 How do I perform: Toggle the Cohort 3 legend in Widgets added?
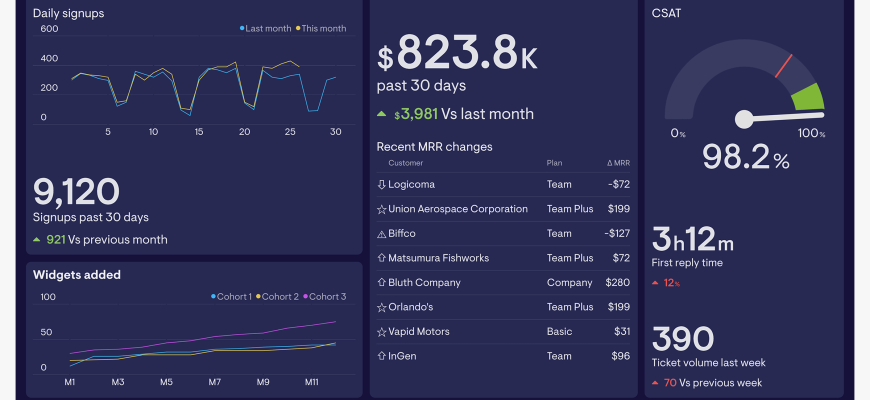[x=325, y=297]
